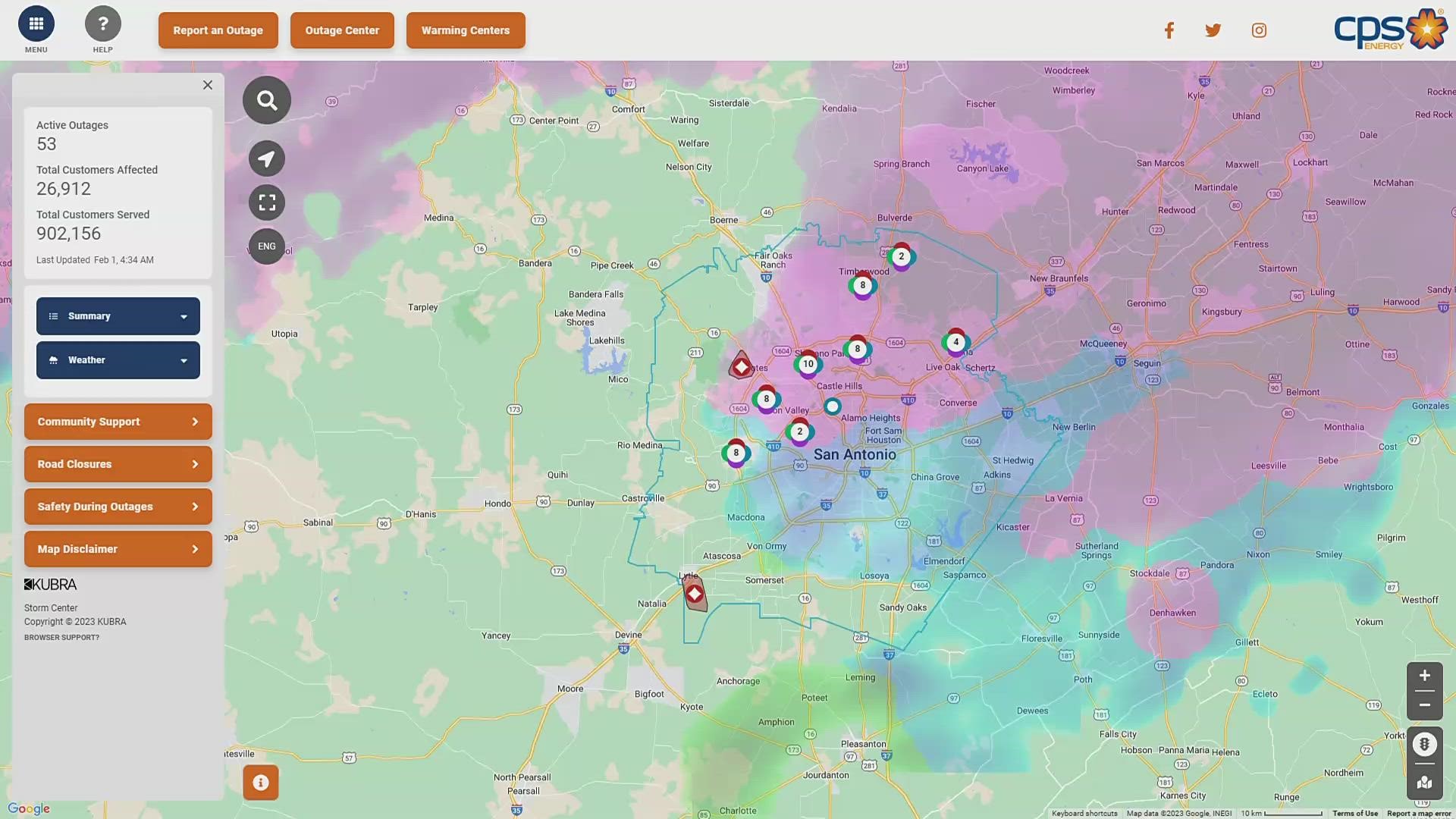Expand the Summary dropdown panel
Screen dimensions: 1456x819
pos(117,315)
